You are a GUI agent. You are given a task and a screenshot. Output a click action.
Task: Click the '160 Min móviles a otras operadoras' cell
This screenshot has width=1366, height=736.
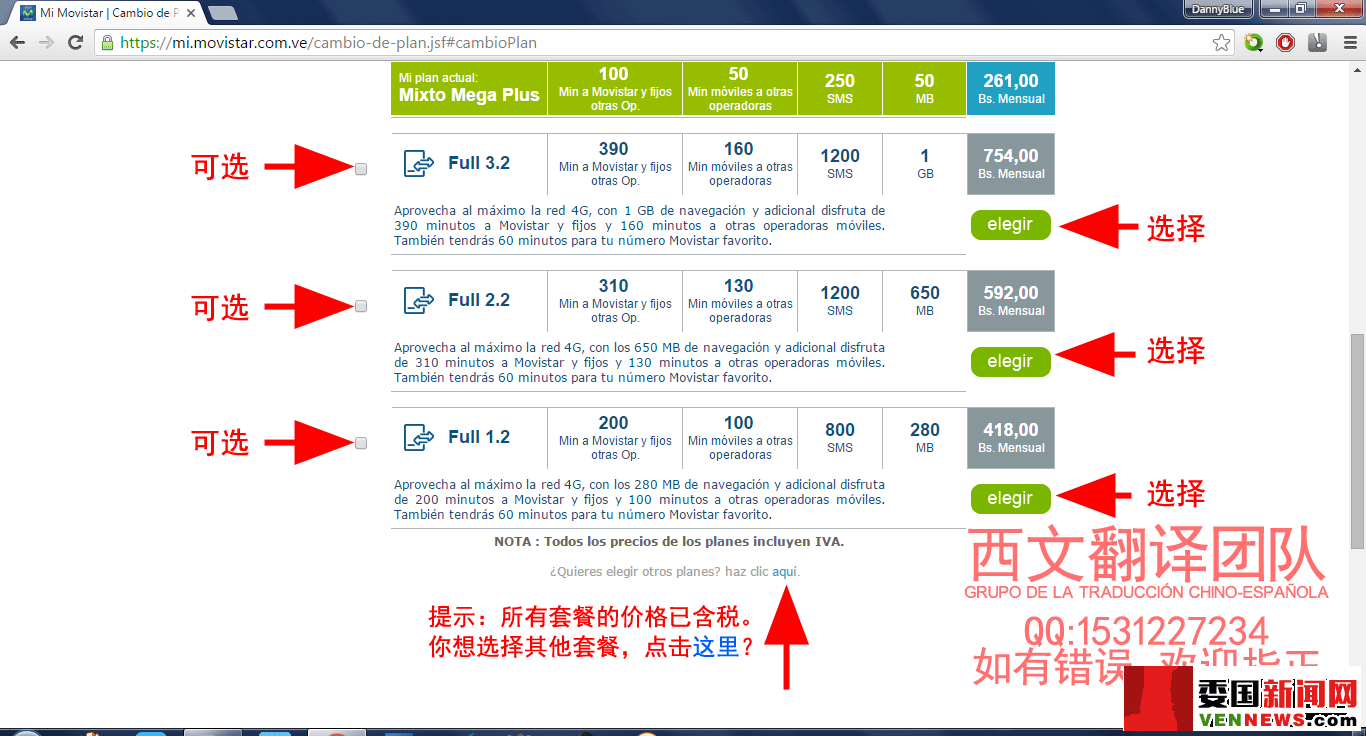[x=740, y=164]
